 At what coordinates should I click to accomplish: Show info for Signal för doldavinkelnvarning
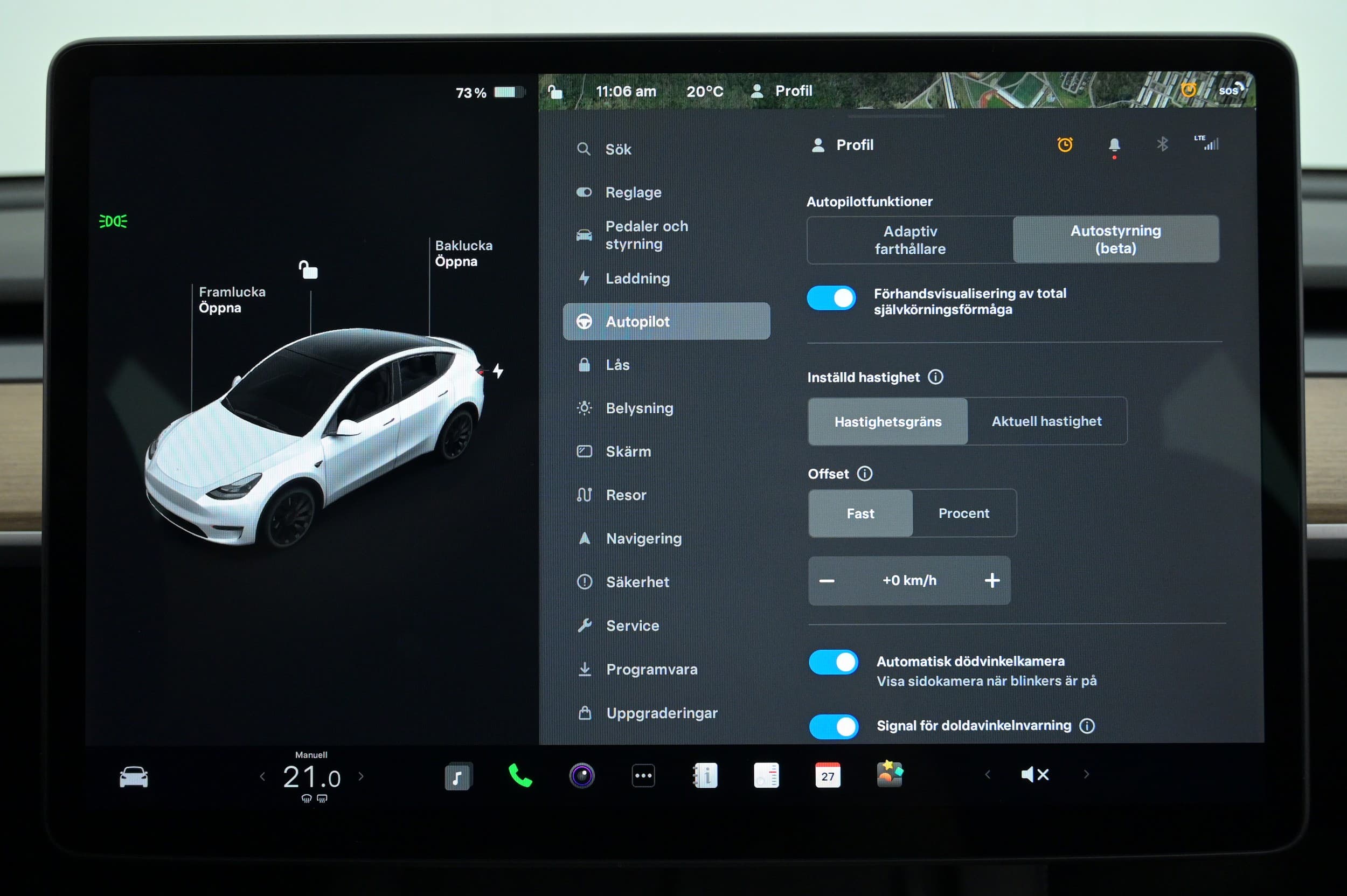[1086, 726]
